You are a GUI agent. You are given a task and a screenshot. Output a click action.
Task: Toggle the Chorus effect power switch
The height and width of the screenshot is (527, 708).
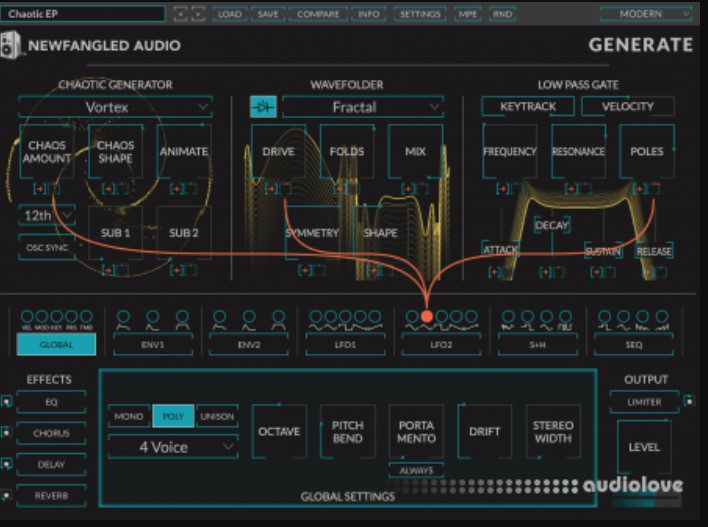click(x=6, y=432)
